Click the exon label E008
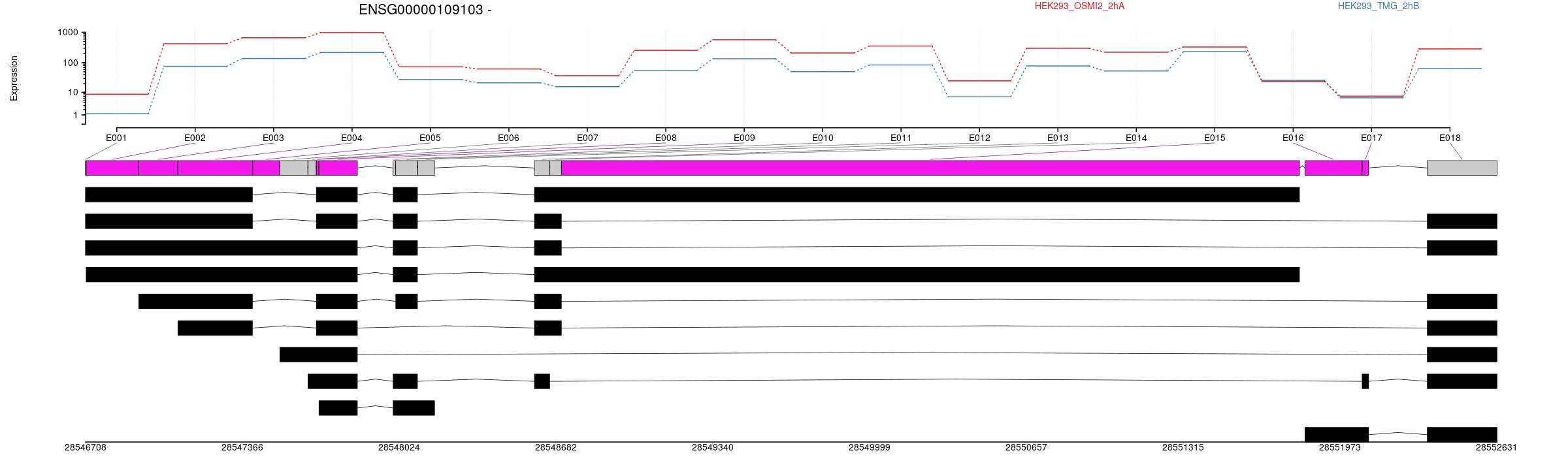1568x457 pixels. tap(666, 138)
